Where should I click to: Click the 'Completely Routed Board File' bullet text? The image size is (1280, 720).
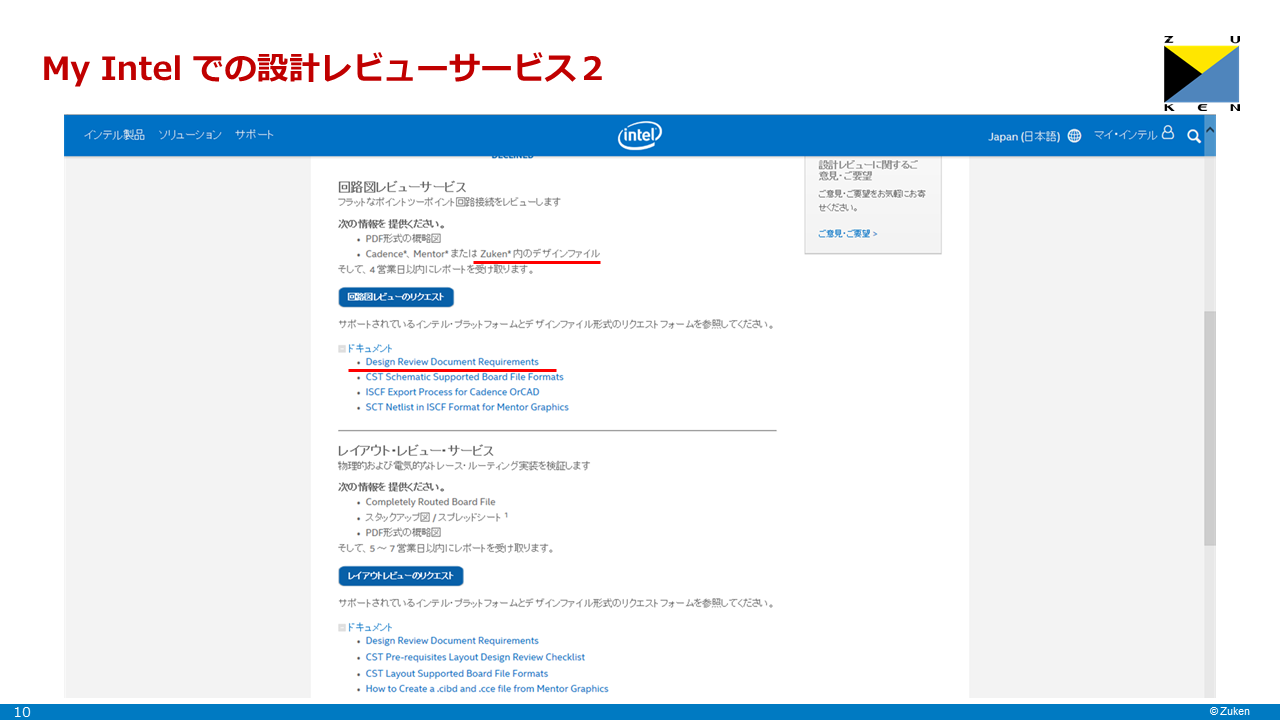(x=430, y=502)
